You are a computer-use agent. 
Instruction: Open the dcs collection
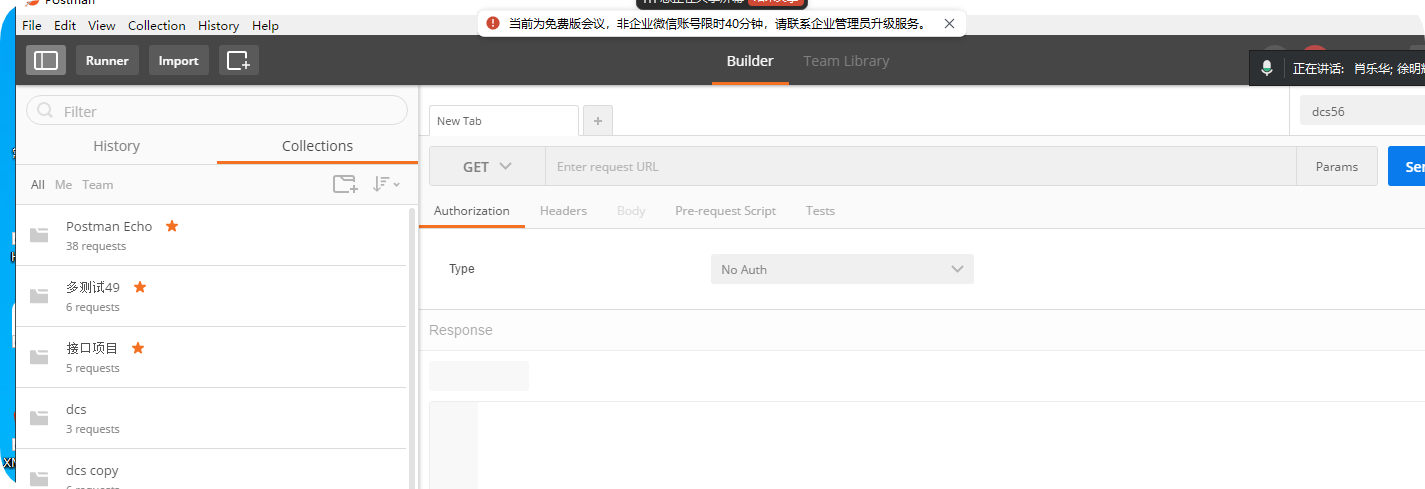[211, 418]
